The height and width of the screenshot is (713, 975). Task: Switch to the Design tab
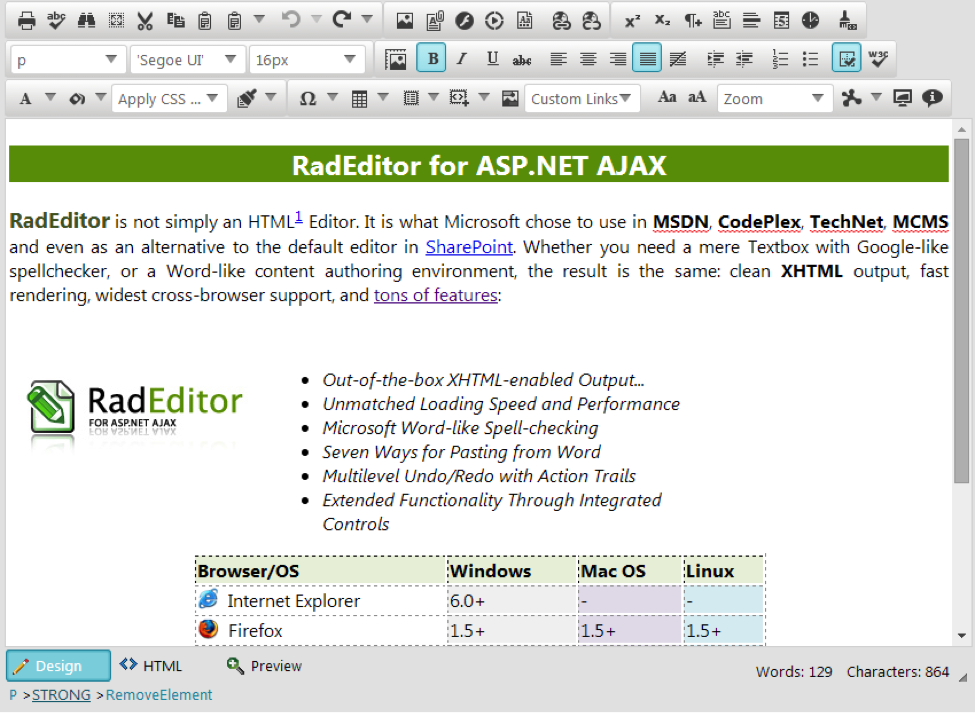pyautogui.click(x=58, y=666)
